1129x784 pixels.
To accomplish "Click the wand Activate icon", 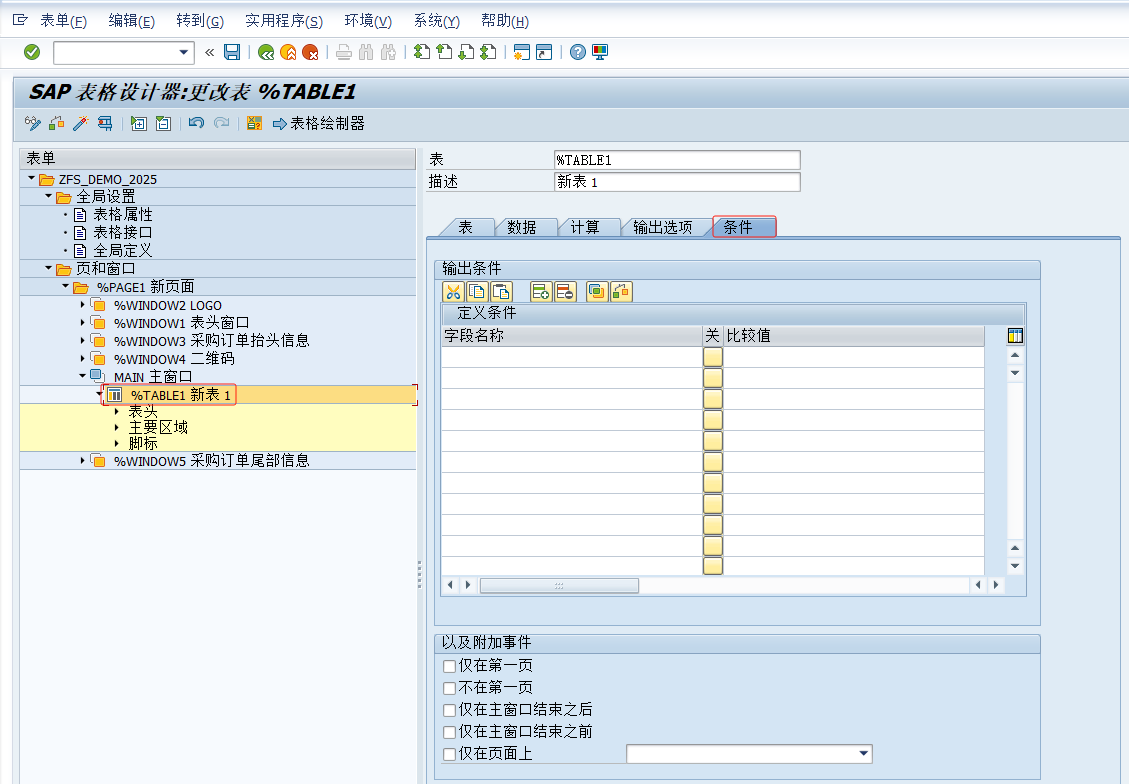I will (81, 123).
